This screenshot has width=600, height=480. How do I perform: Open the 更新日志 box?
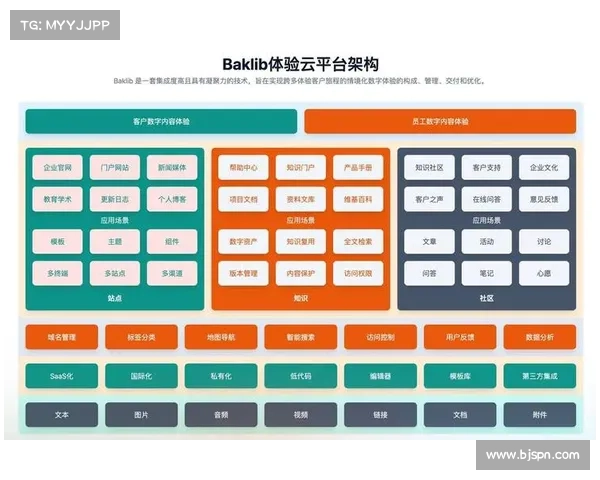[x=115, y=199]
